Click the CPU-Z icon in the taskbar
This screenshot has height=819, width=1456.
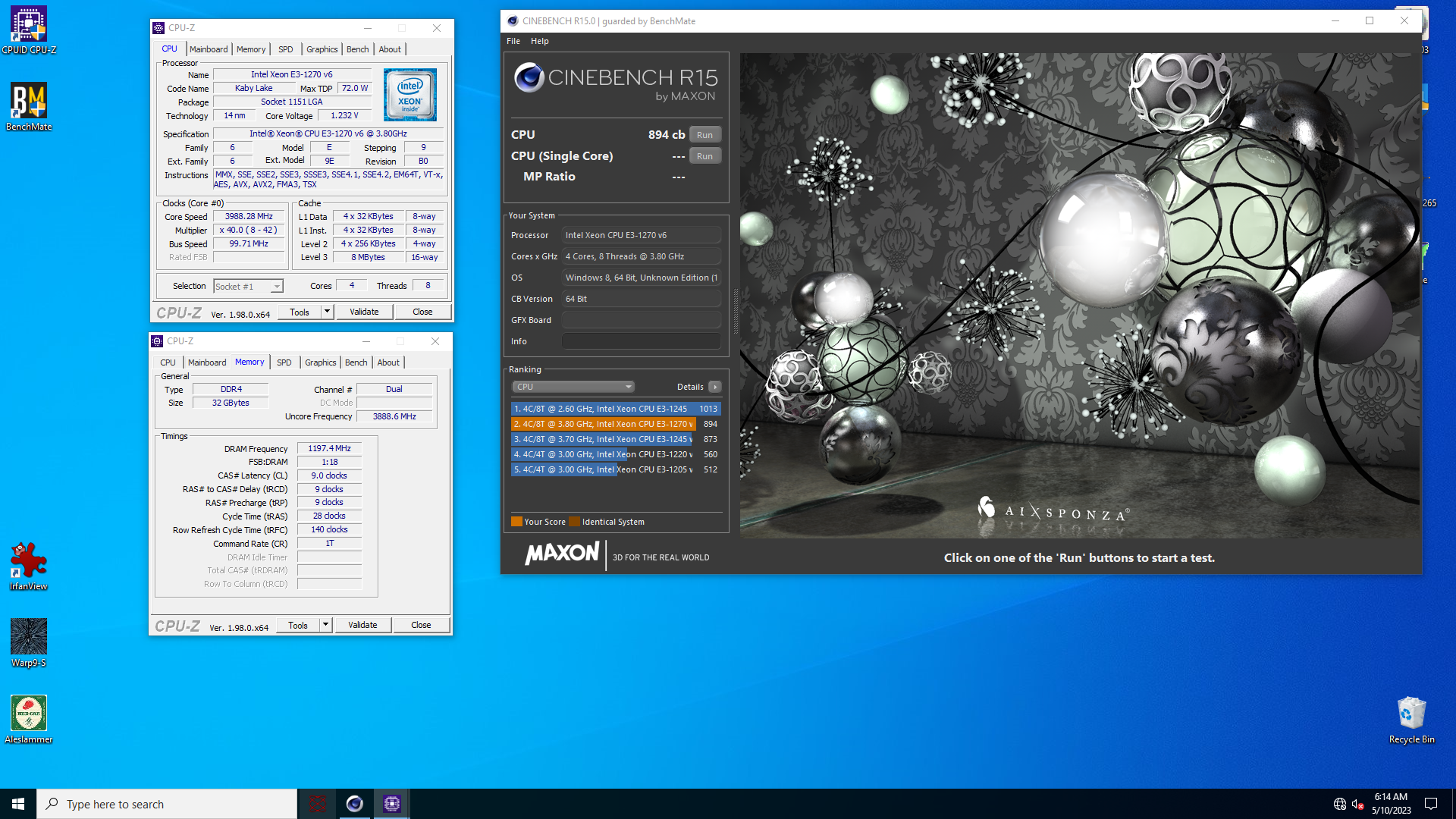[392, 804]
